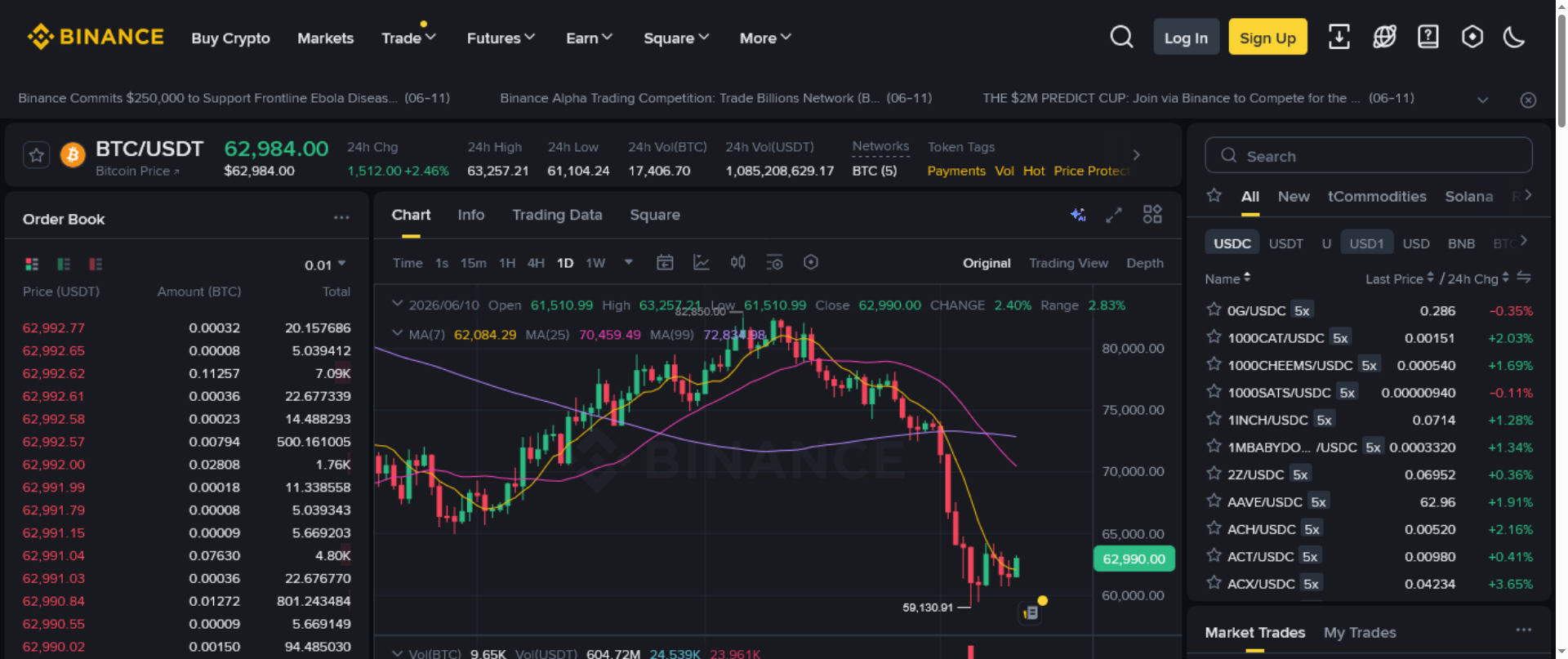Show asks-only order book view icon
This screenshot has width=1568, height=659.
point(96,264)
